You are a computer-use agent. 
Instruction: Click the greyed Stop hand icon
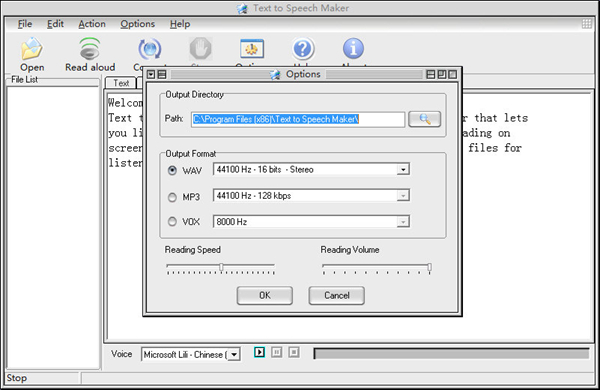[x=201, y=49]
